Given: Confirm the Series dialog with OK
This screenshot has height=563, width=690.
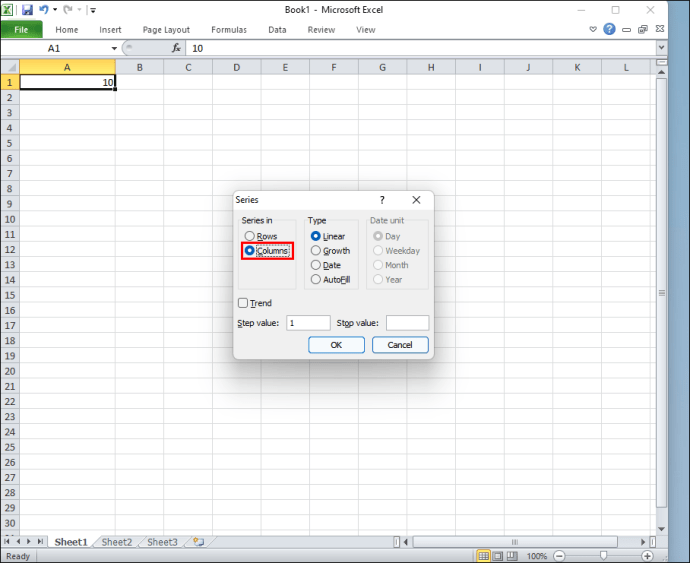Looking at the screenshot, I should pos(336,345).
